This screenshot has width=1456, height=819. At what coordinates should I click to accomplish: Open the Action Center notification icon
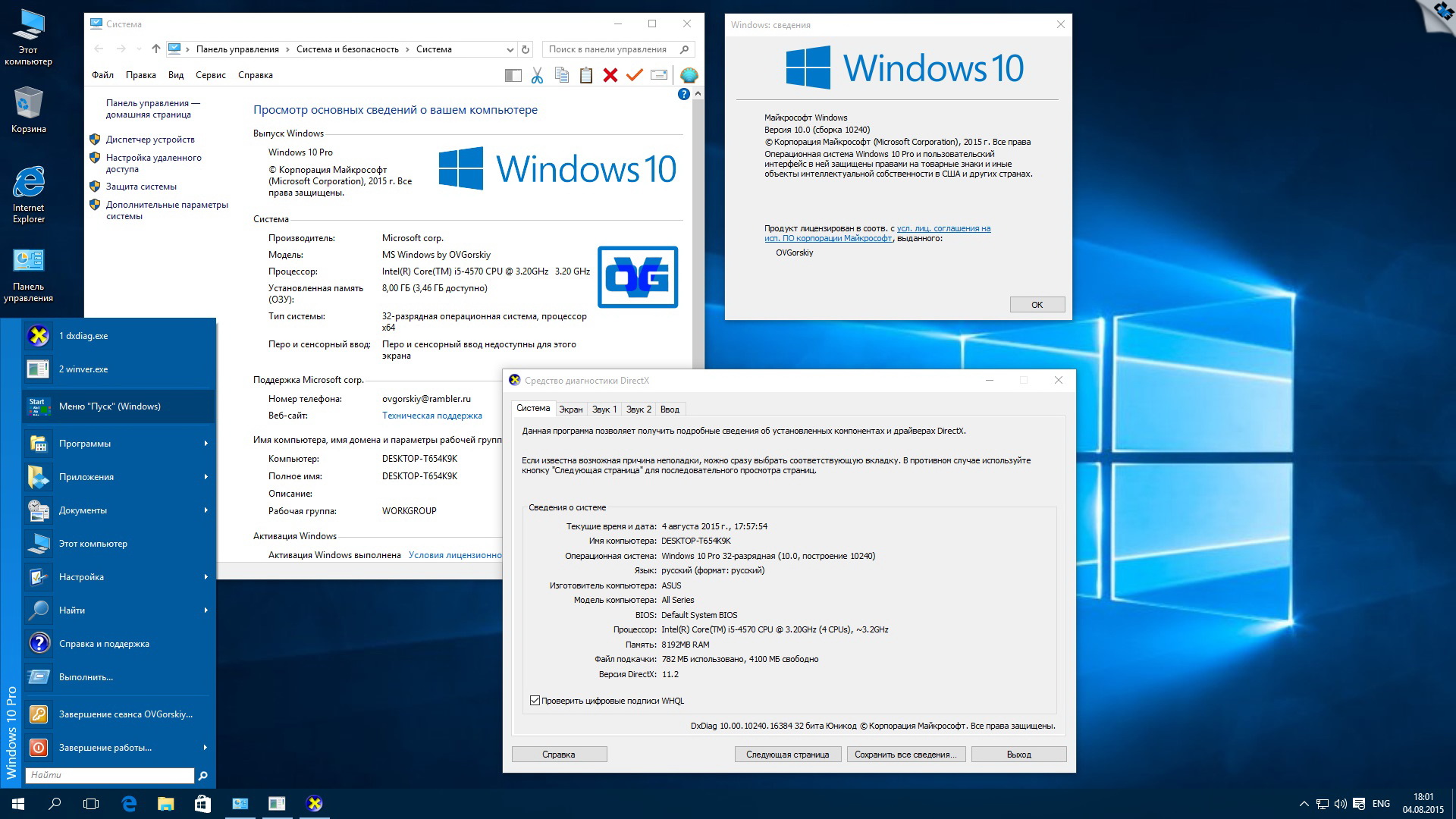pos(1359,804)
